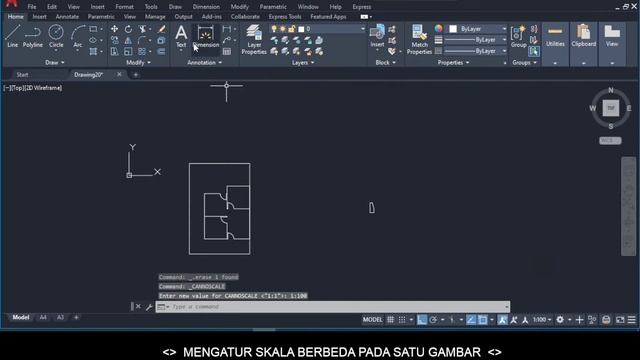Select the Stretch tool
640x360 pixels.
point(115,51)
